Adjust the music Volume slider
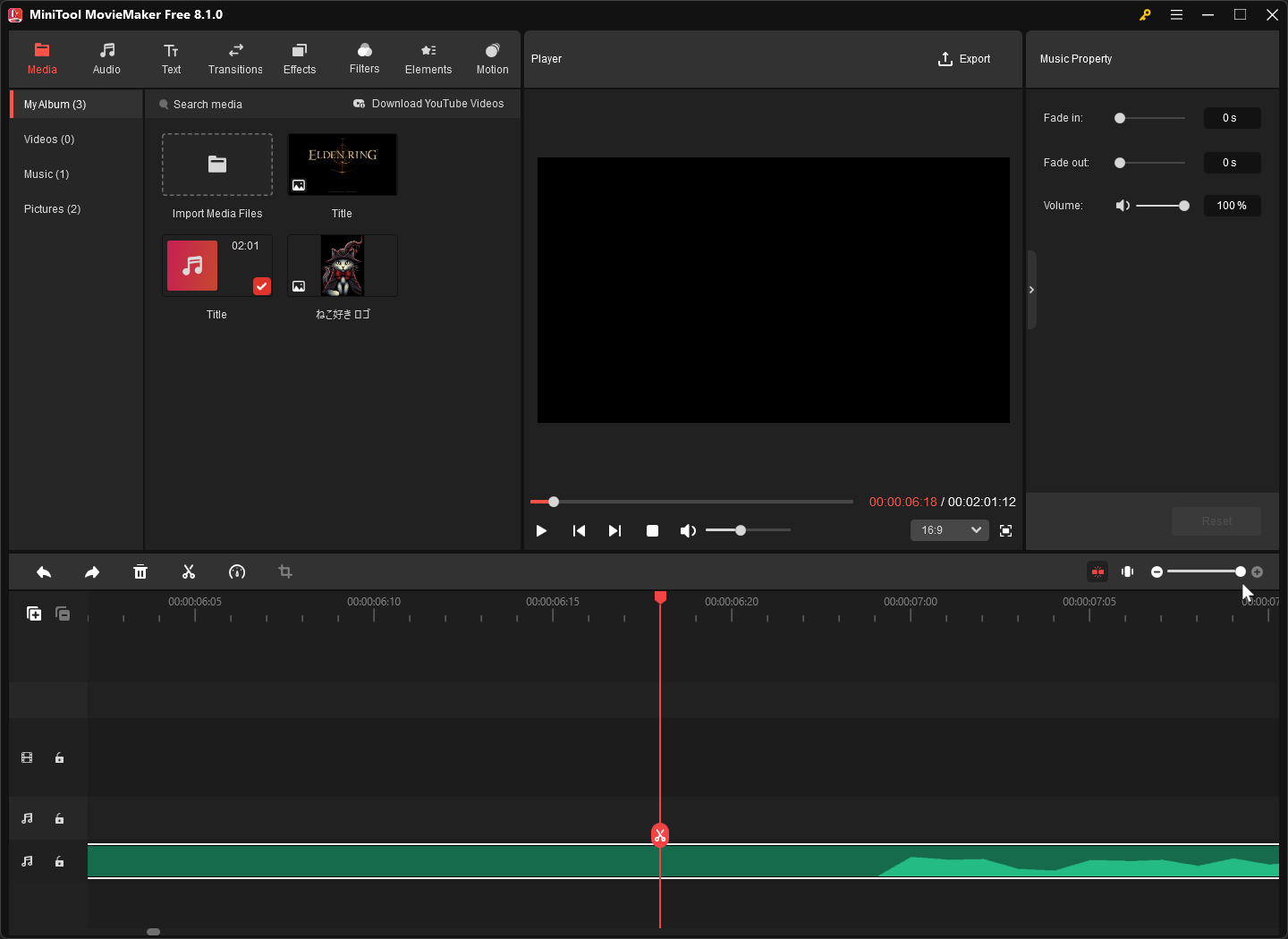The image size is (1288, 939). 1162,206
